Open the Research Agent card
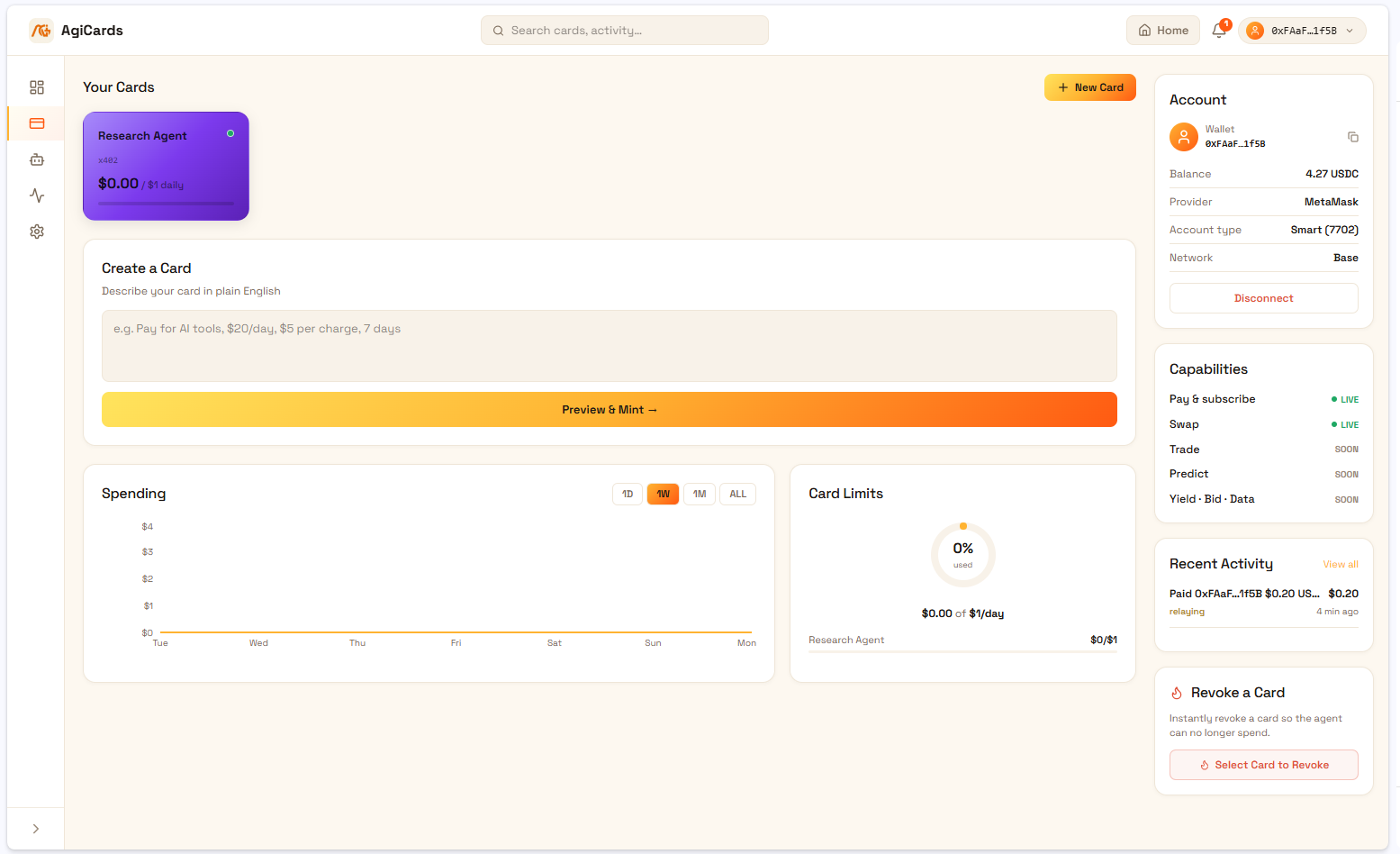Viewport: 1400px width, 854px height. point(166,166)
